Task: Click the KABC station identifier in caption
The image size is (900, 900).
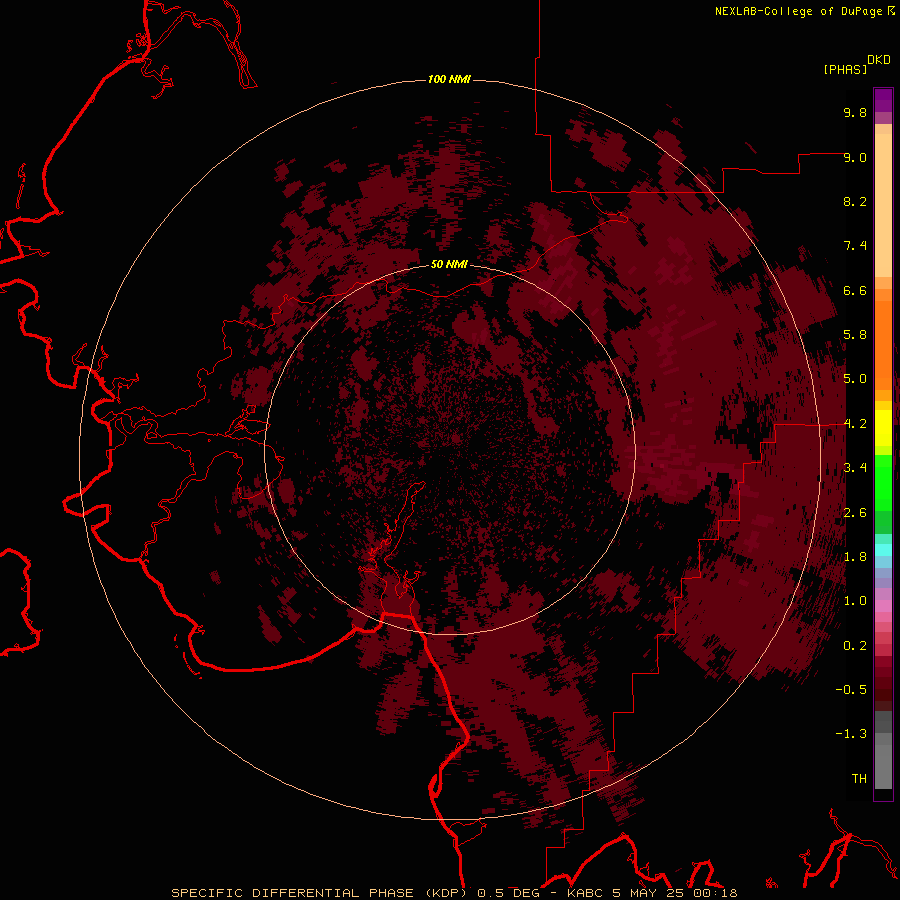Action: coord(586,893)
